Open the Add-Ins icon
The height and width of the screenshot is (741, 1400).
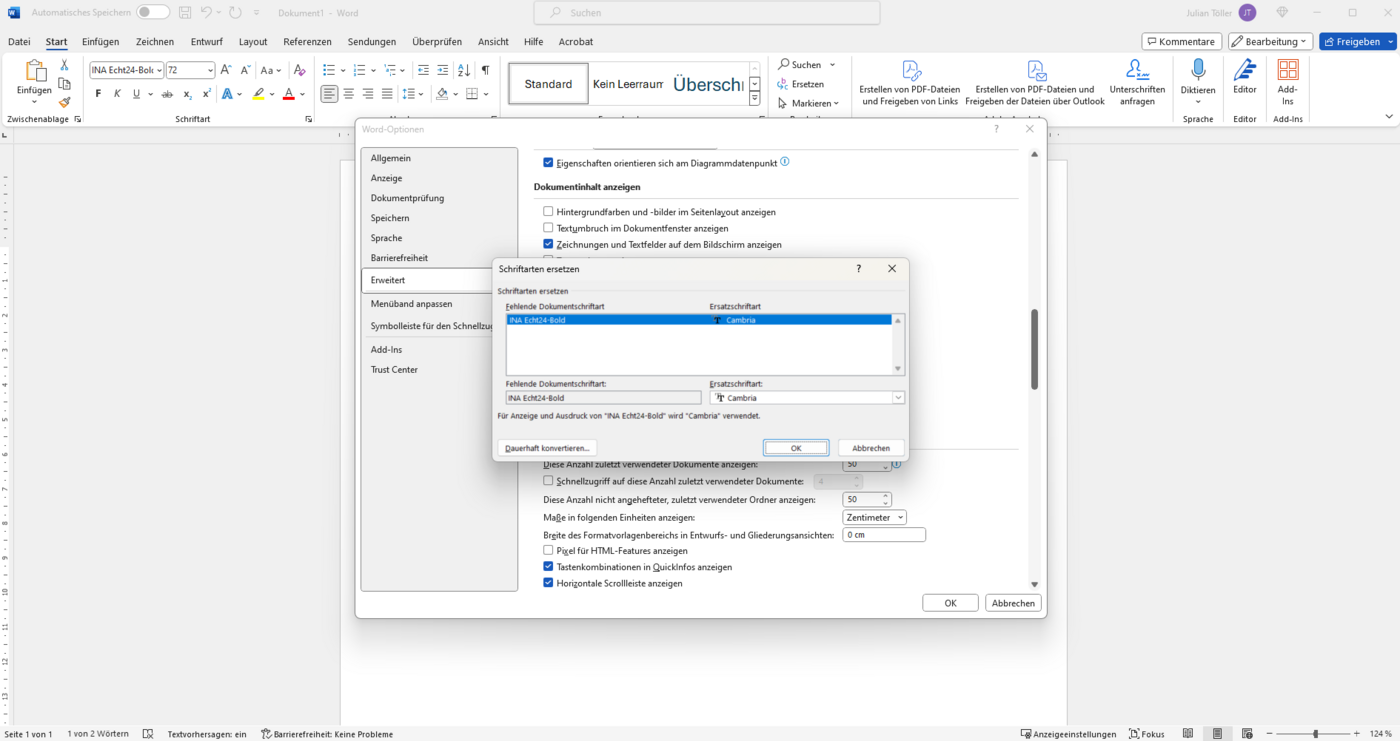(x=1288, y=70)
